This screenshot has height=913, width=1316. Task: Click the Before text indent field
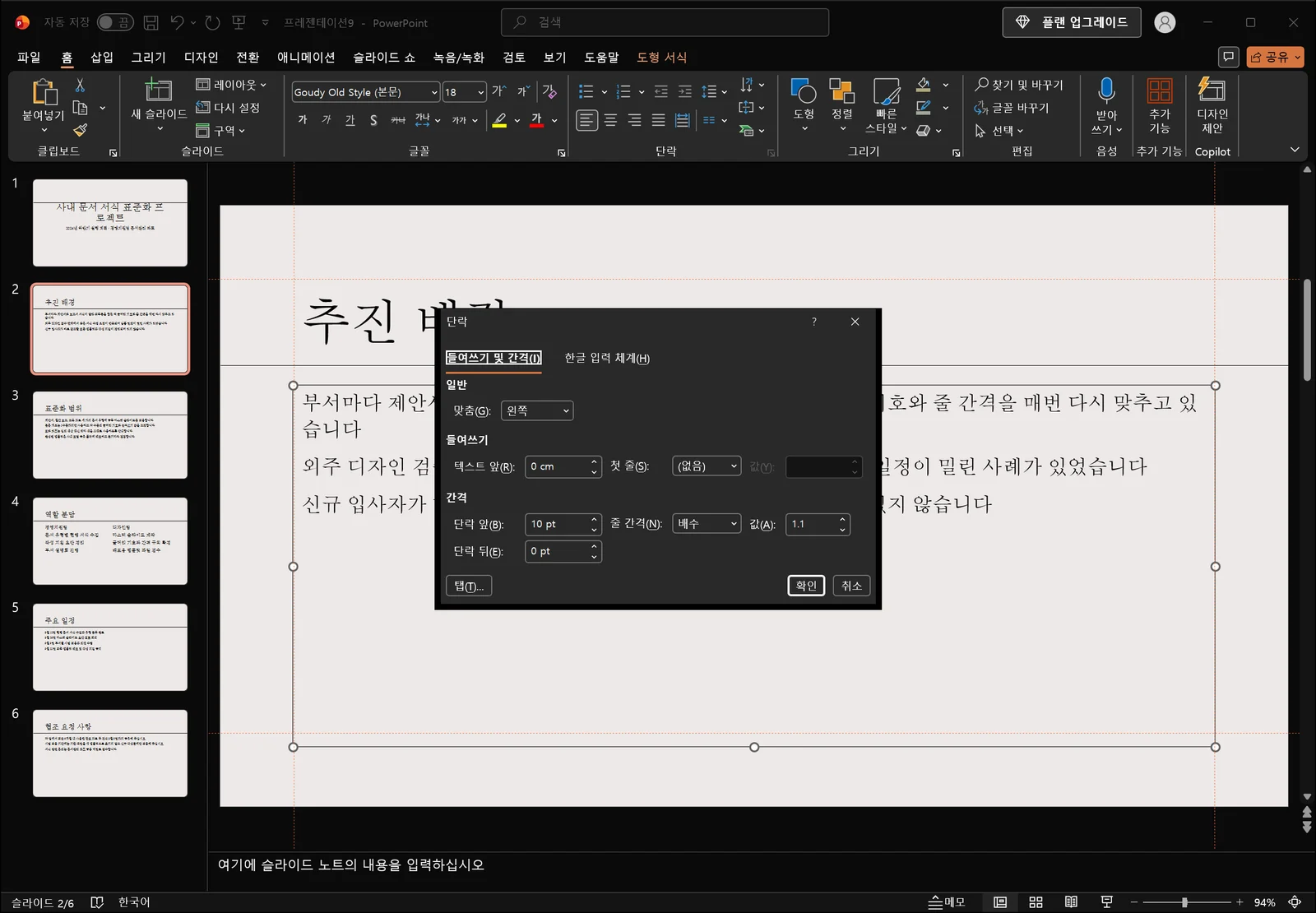pyautogui.click(x=563, y=466)
